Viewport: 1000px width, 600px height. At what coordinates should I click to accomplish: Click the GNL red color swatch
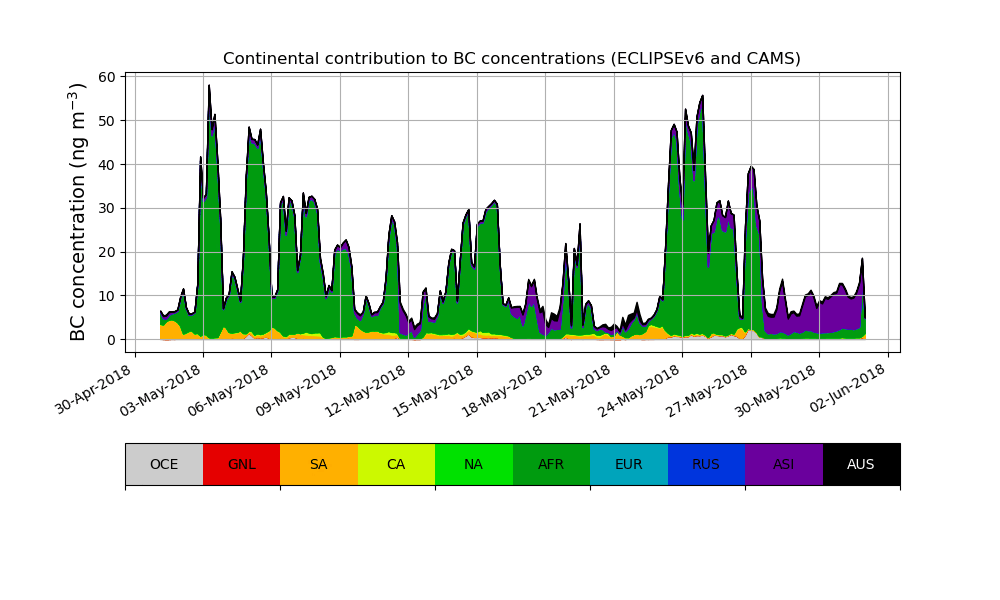242,464
